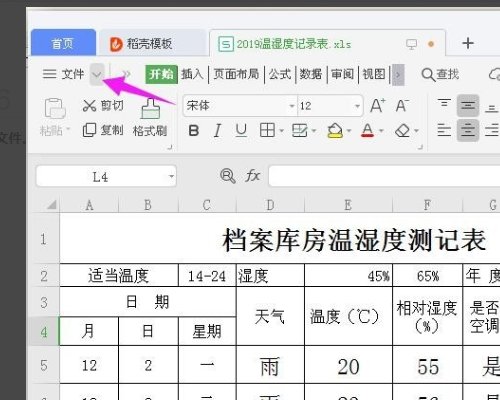Click the cell borders icon

click(267, 130)
